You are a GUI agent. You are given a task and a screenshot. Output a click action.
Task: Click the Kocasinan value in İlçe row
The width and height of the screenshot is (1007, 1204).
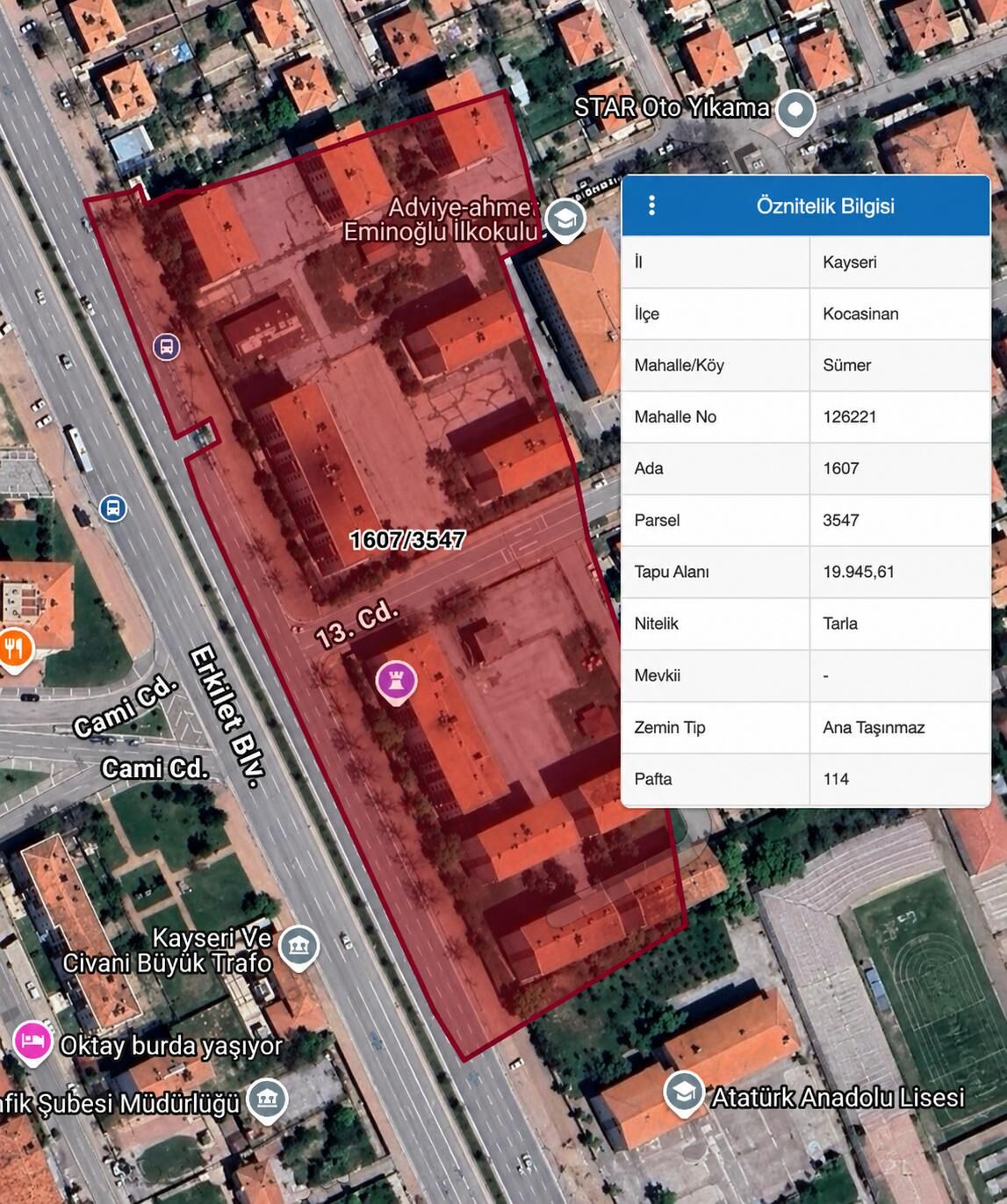click(860, 314)
